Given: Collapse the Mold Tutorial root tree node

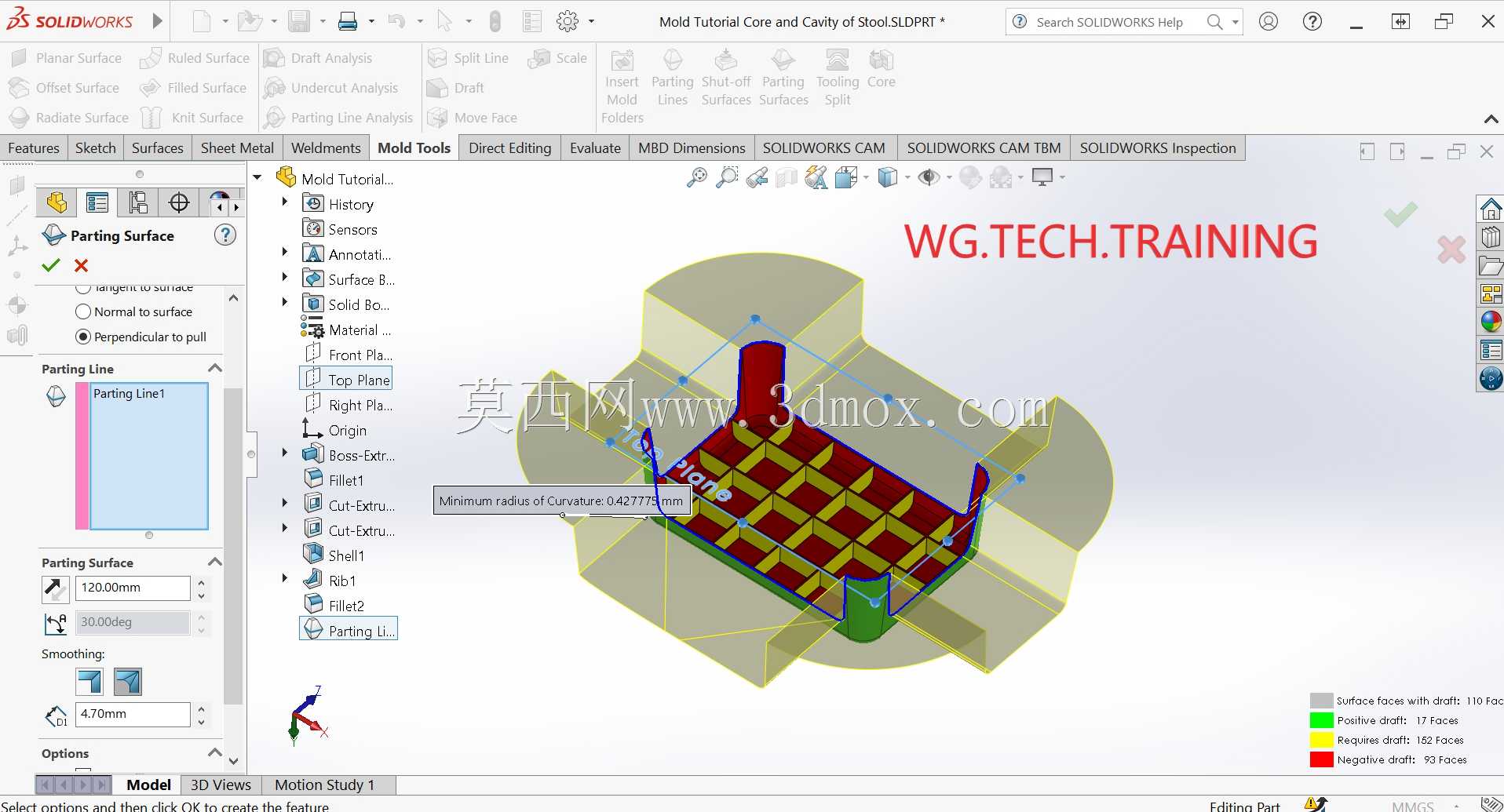Looking at the screenshot, I should (257, 177).
